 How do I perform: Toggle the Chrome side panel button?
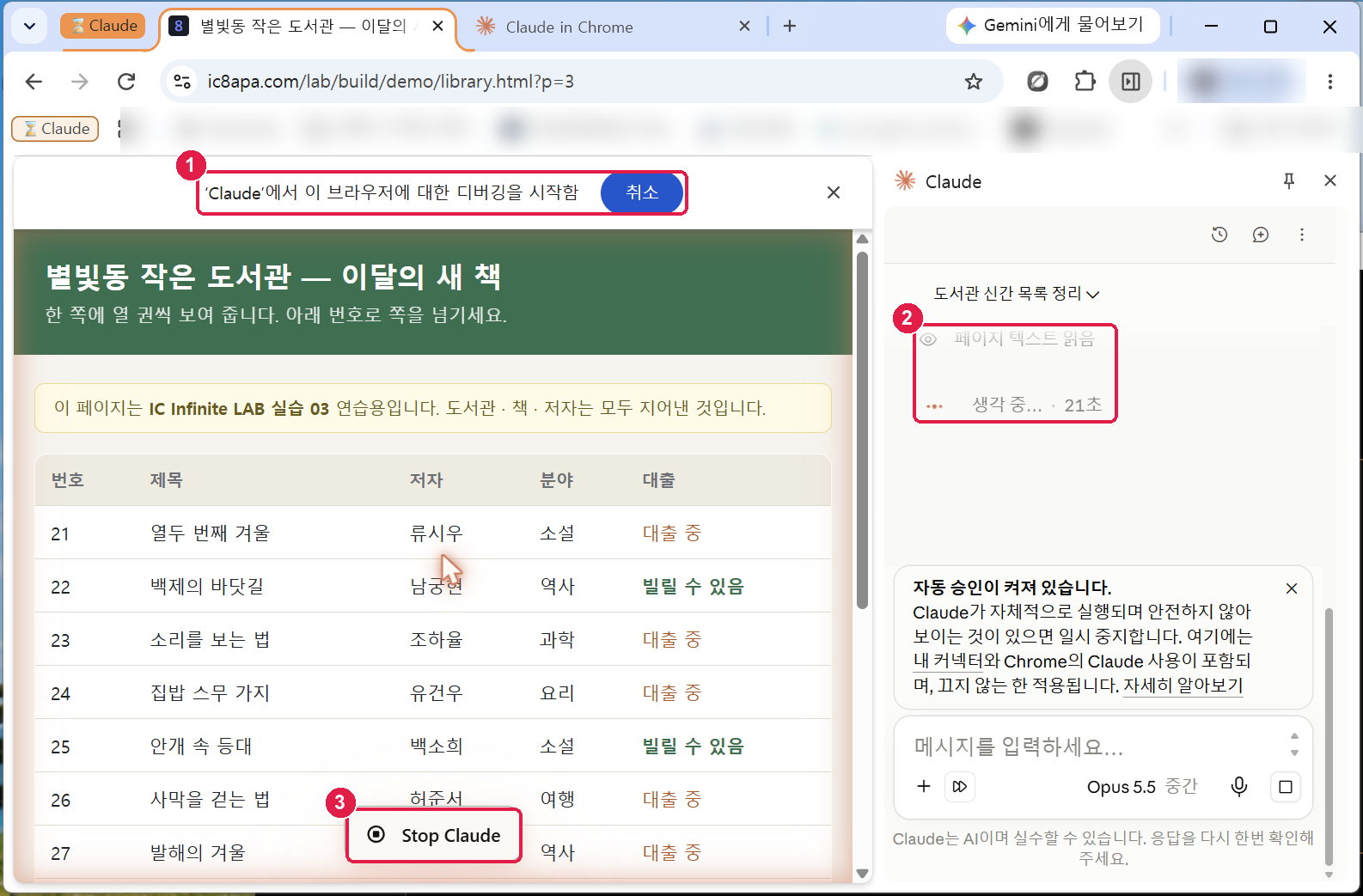click(x=1130, y=82)
